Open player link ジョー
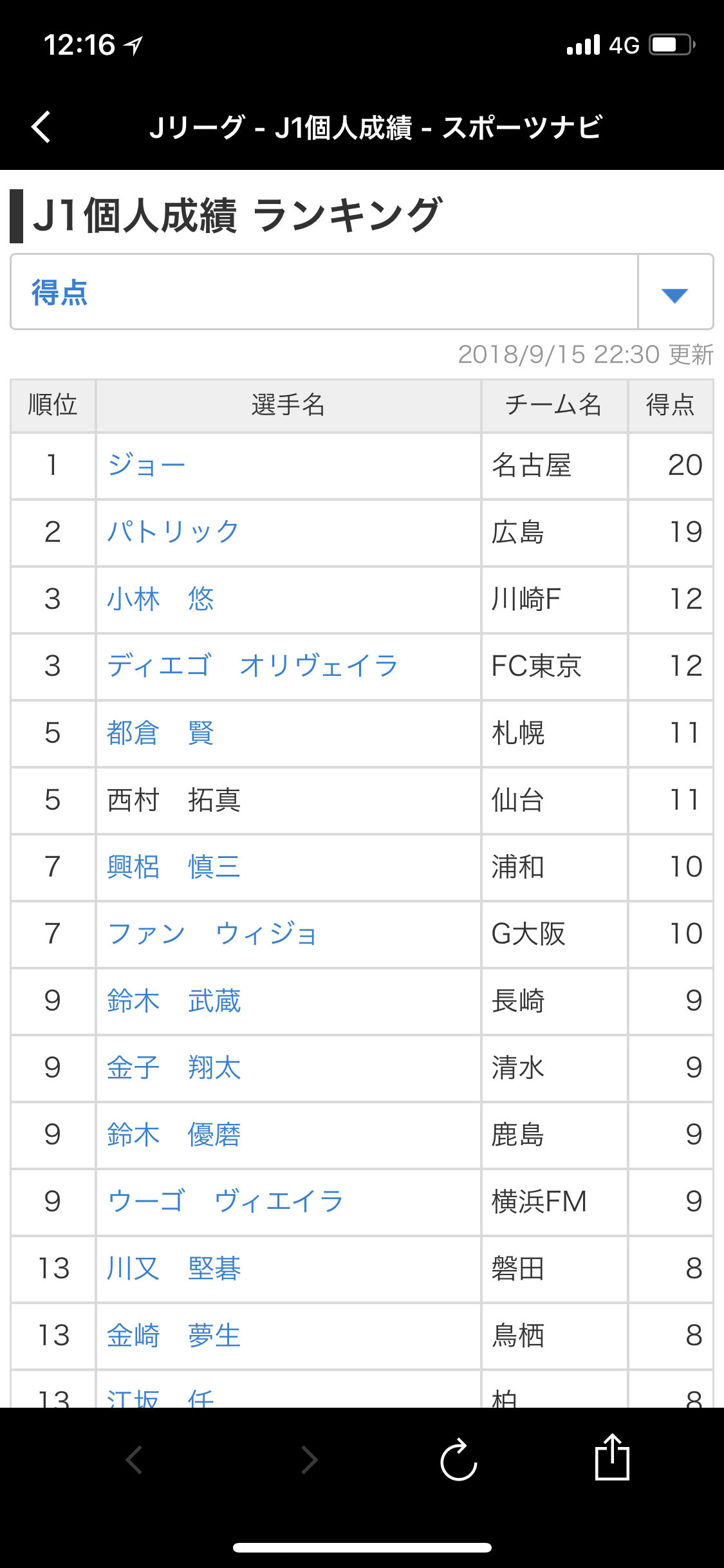 tap(146, 465)
